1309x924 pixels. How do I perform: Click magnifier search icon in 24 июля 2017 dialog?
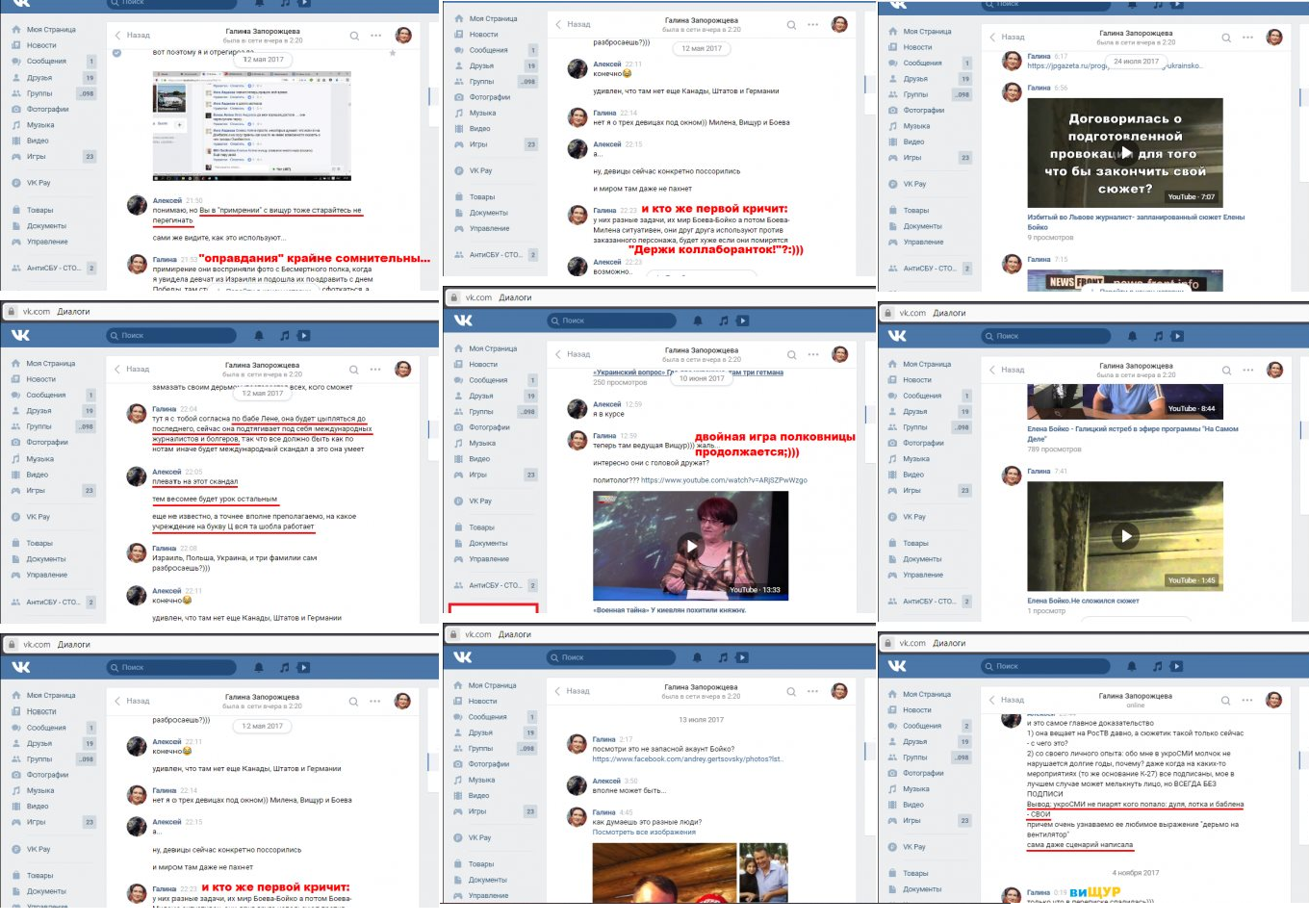tap(1226, 38)
